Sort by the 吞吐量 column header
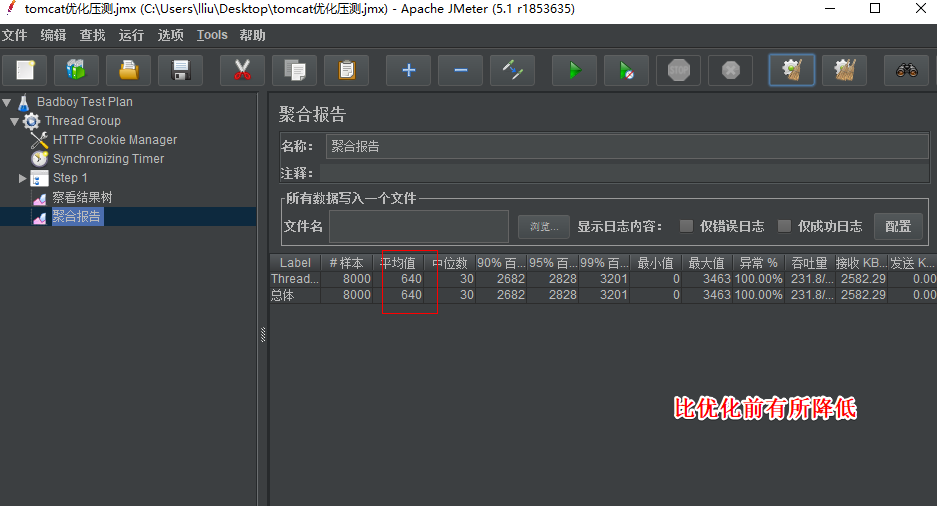Image resolution: width=937 pixels, height=506 pixels. [x=809, y=263]
